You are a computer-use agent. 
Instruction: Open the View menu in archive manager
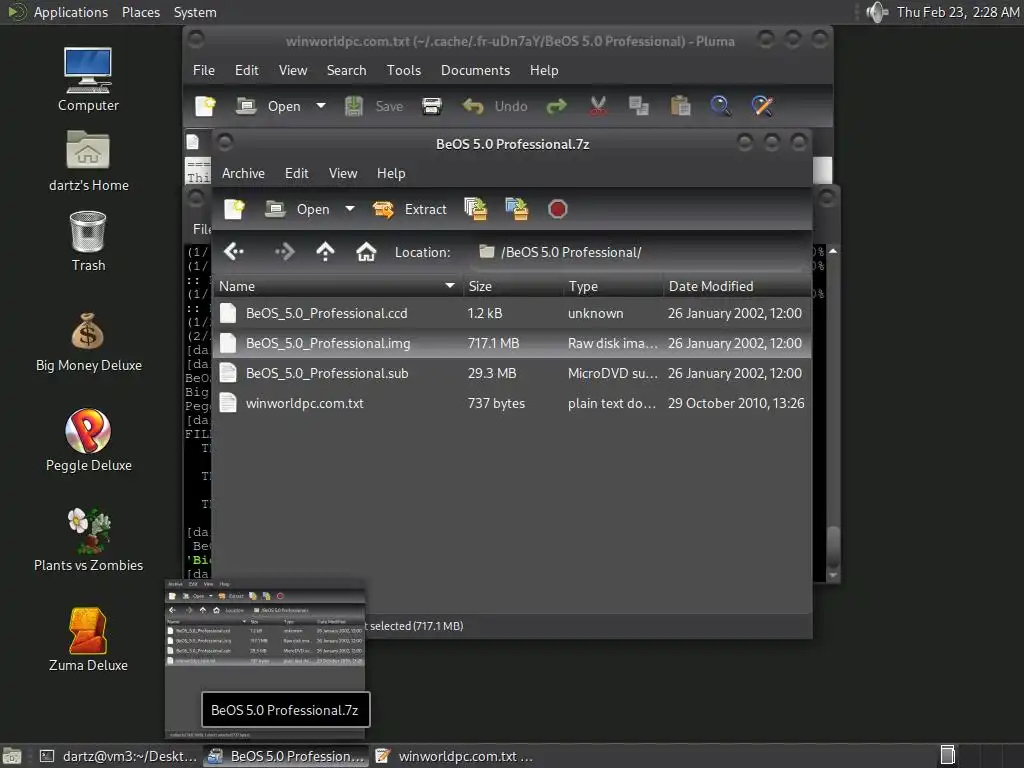(343, 173)
